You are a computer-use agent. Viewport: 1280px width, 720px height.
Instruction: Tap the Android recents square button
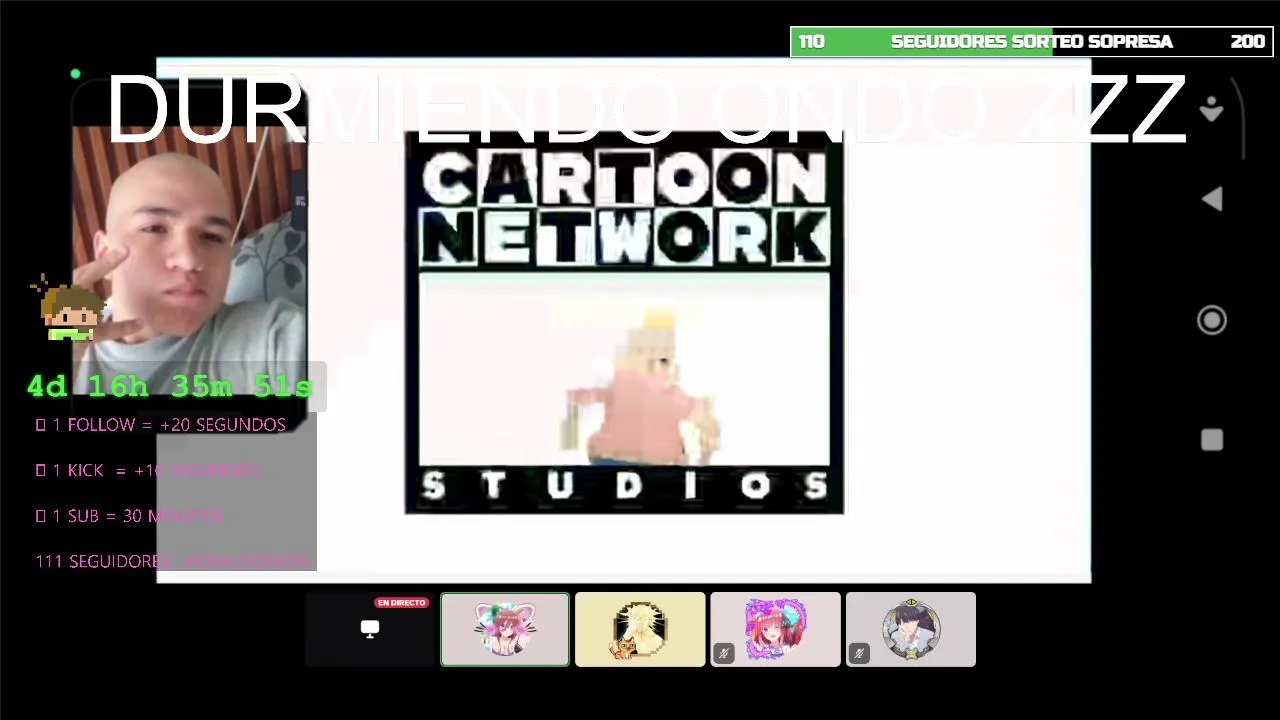coord(1212,440)
